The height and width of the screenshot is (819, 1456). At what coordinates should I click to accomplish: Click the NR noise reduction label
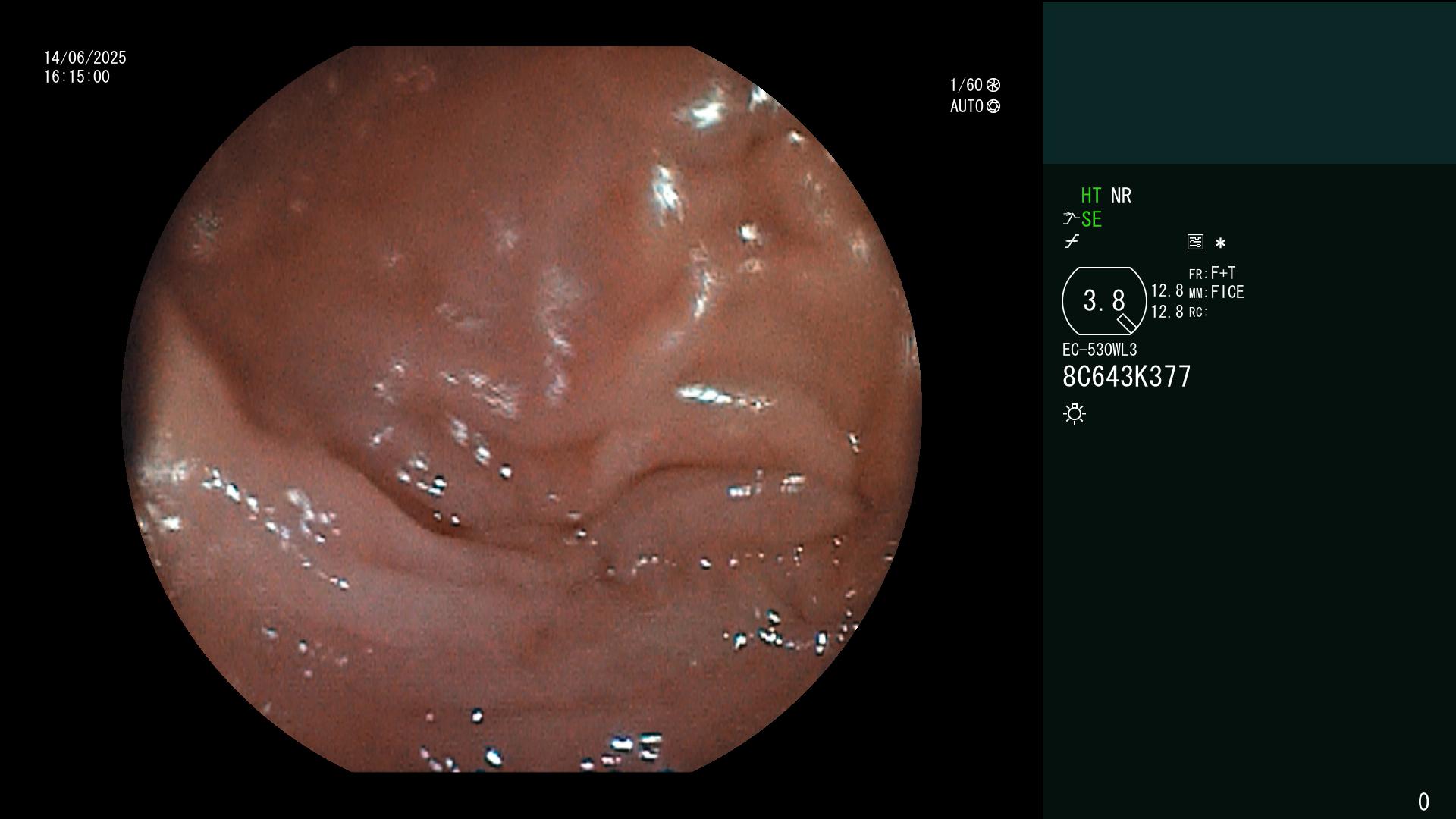point(1121,196)
